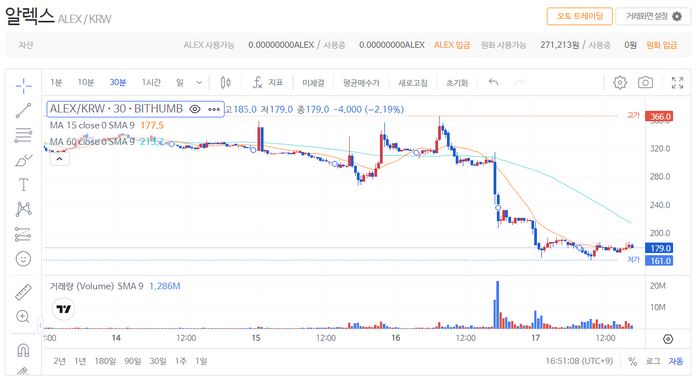Select the trend line drawing tool
The height and width of the screenshot is (377, 700).
pos(23,110)
